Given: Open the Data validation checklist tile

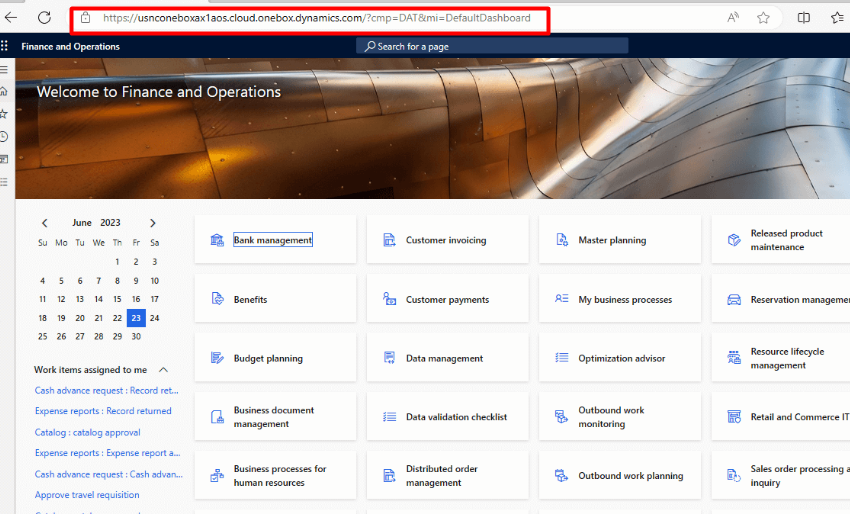Looking at the screenshot, I should [447, 416].
